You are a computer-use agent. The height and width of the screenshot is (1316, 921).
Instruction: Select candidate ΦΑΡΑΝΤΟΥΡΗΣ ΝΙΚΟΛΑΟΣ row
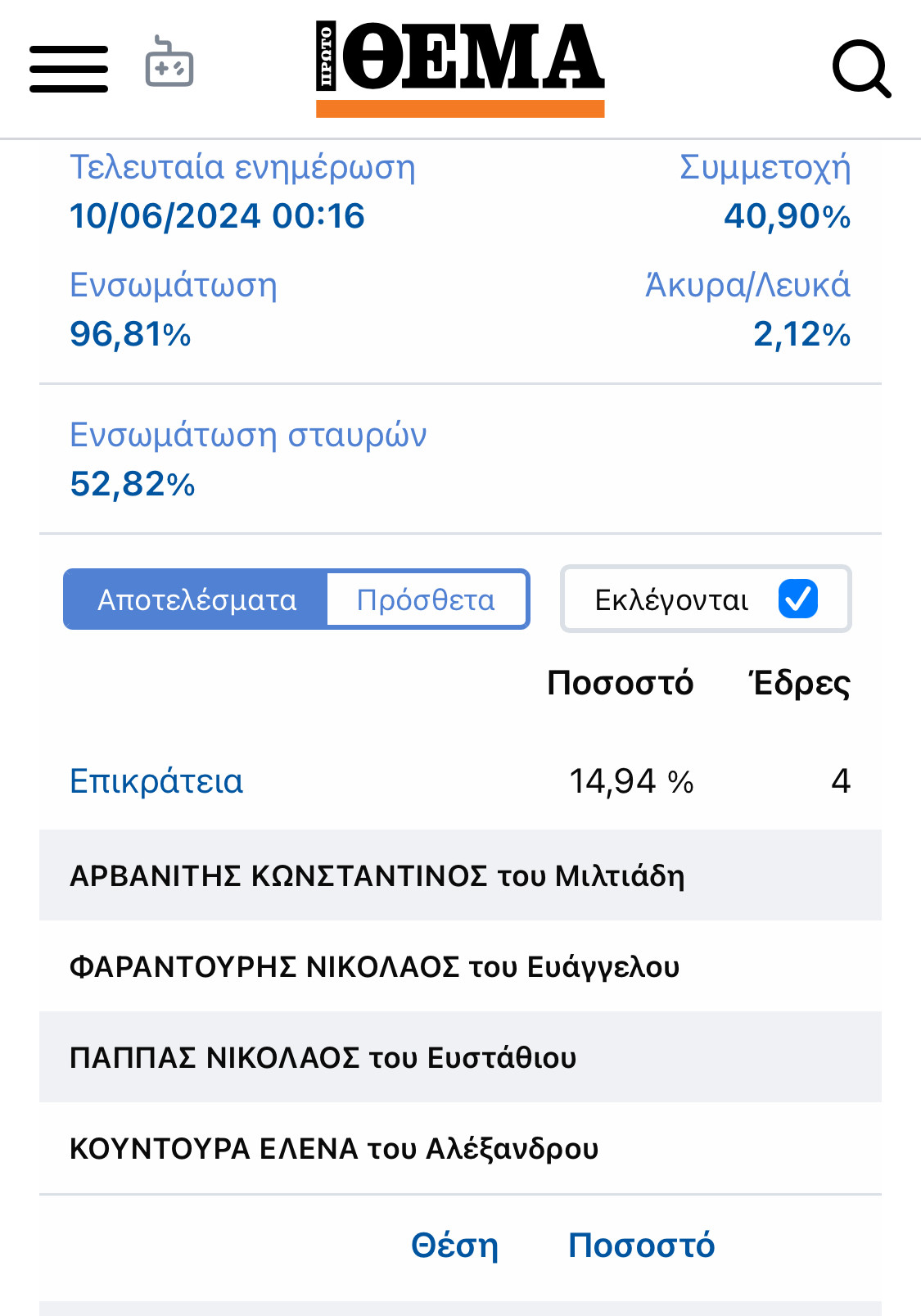460,966
